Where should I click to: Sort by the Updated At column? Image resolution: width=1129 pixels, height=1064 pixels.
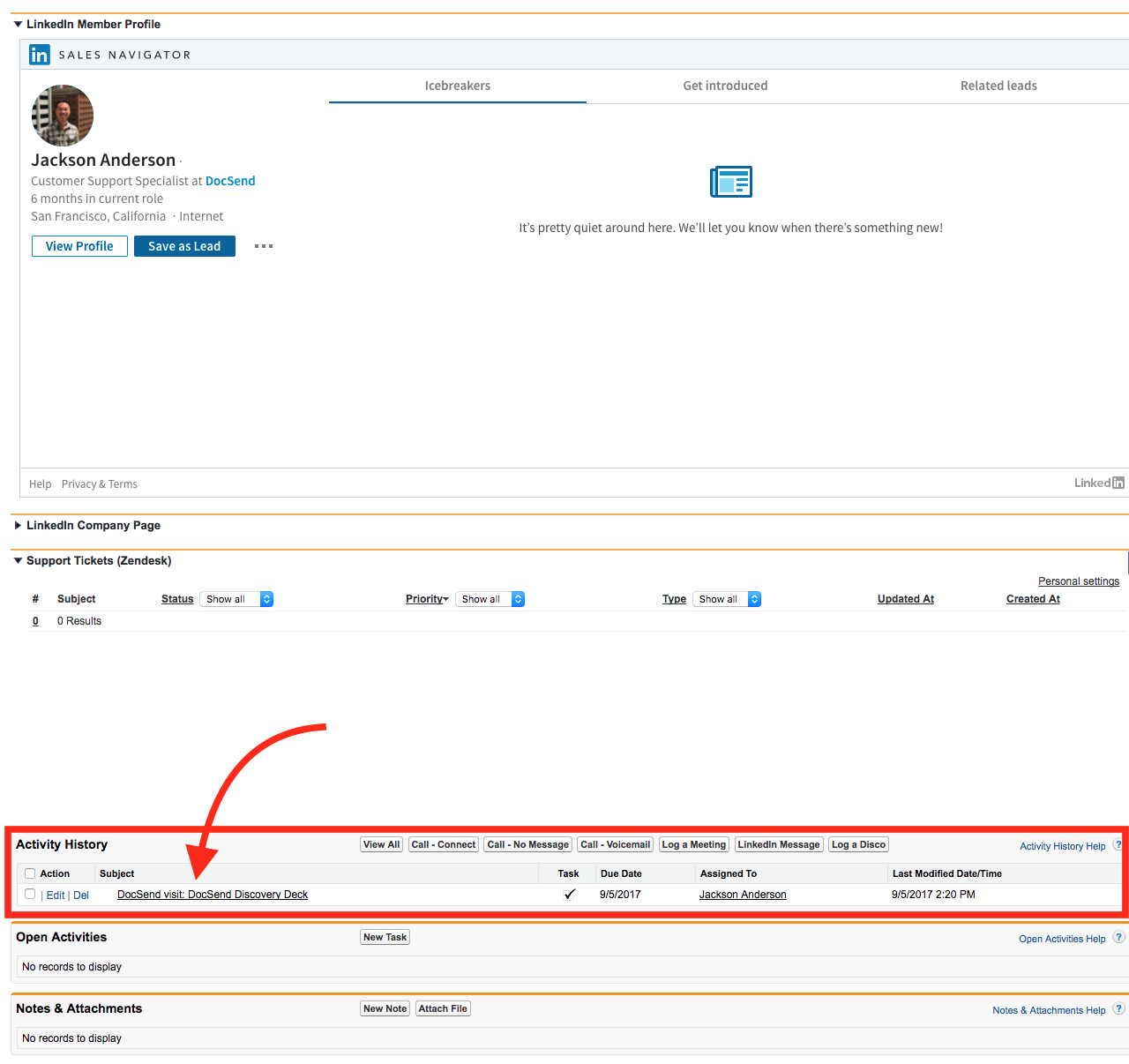point(906,599)
